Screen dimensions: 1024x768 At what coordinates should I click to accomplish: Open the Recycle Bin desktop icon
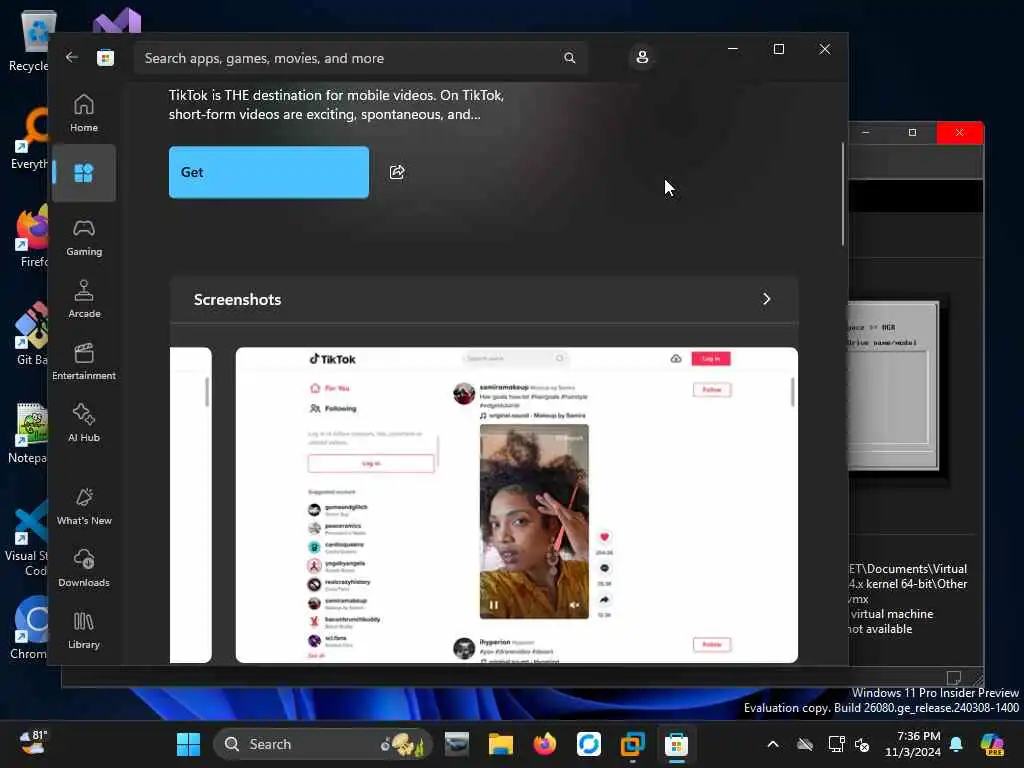[29, 41]
